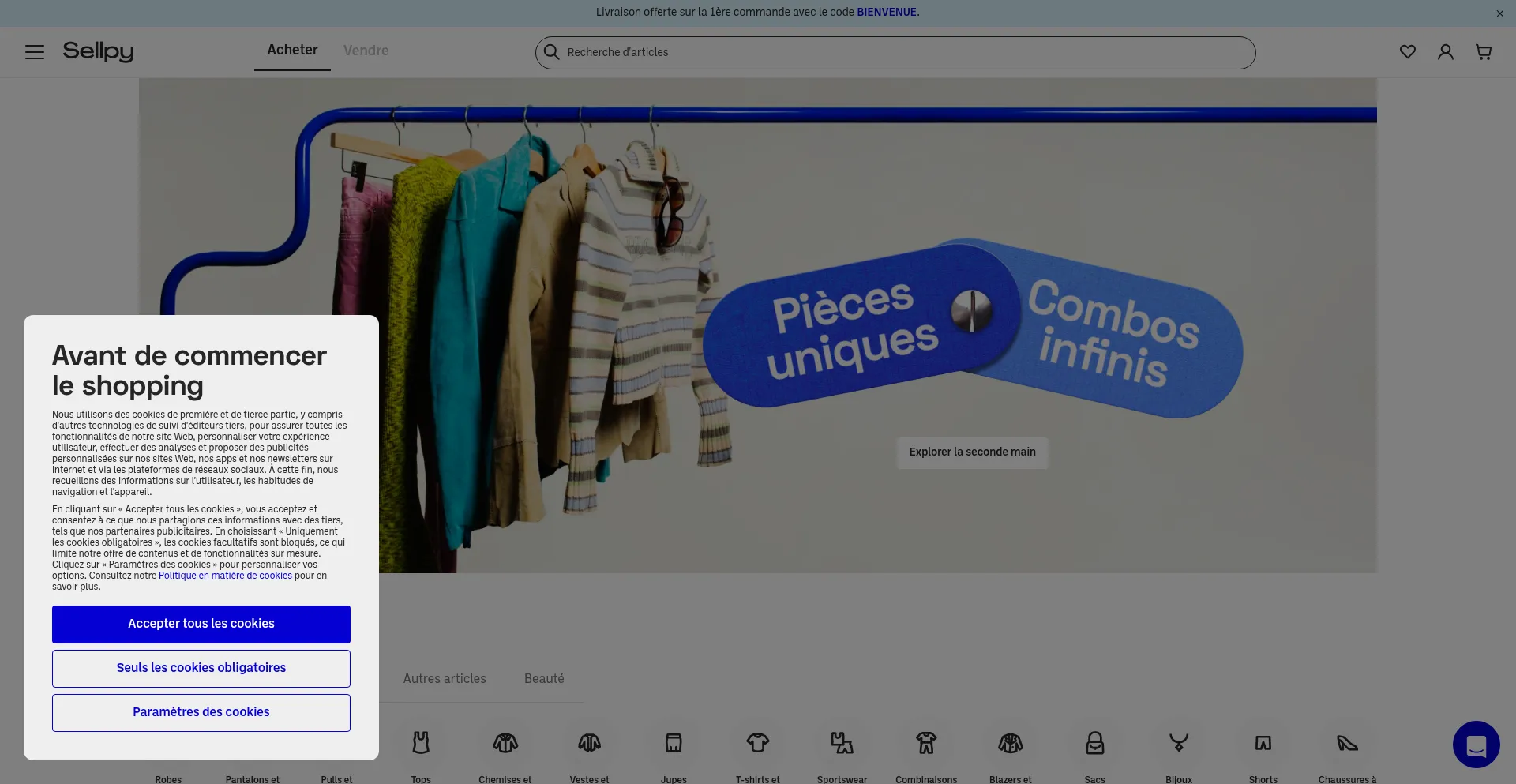Open Paramètres des cookies
This screenshot has width=1516, height=784.
201,712
